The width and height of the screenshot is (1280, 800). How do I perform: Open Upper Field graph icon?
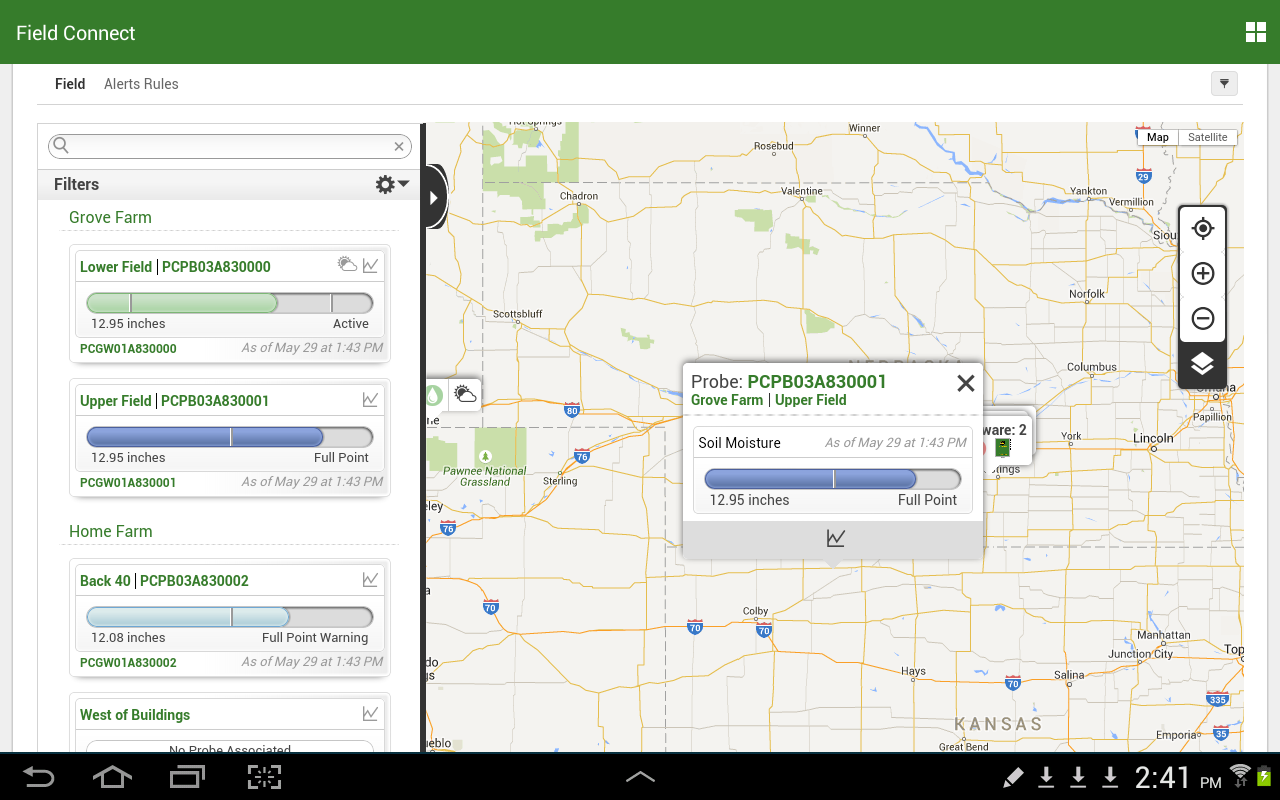(371, 399)
